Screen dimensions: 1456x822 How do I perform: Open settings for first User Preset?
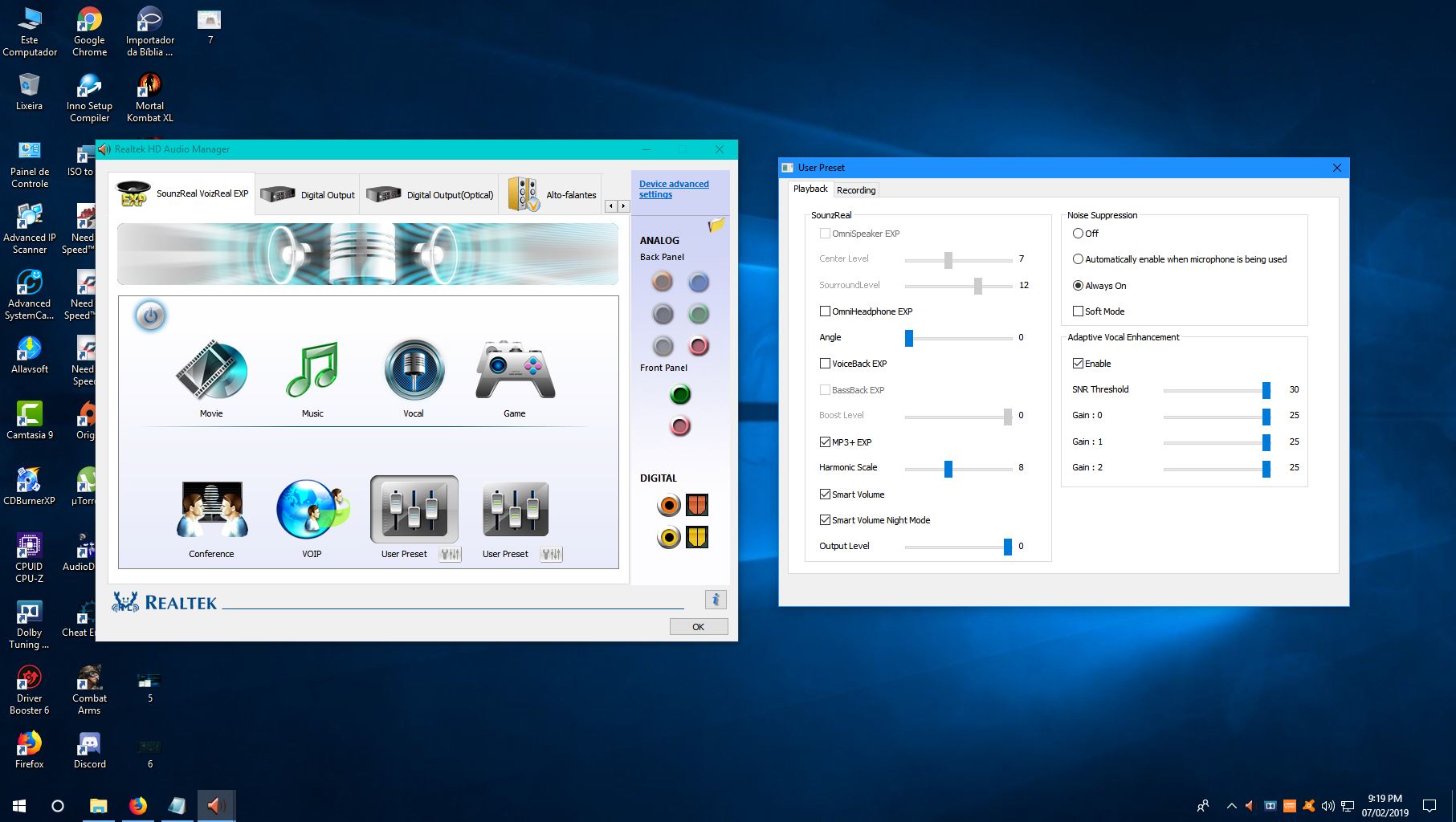tap(451, 554)
